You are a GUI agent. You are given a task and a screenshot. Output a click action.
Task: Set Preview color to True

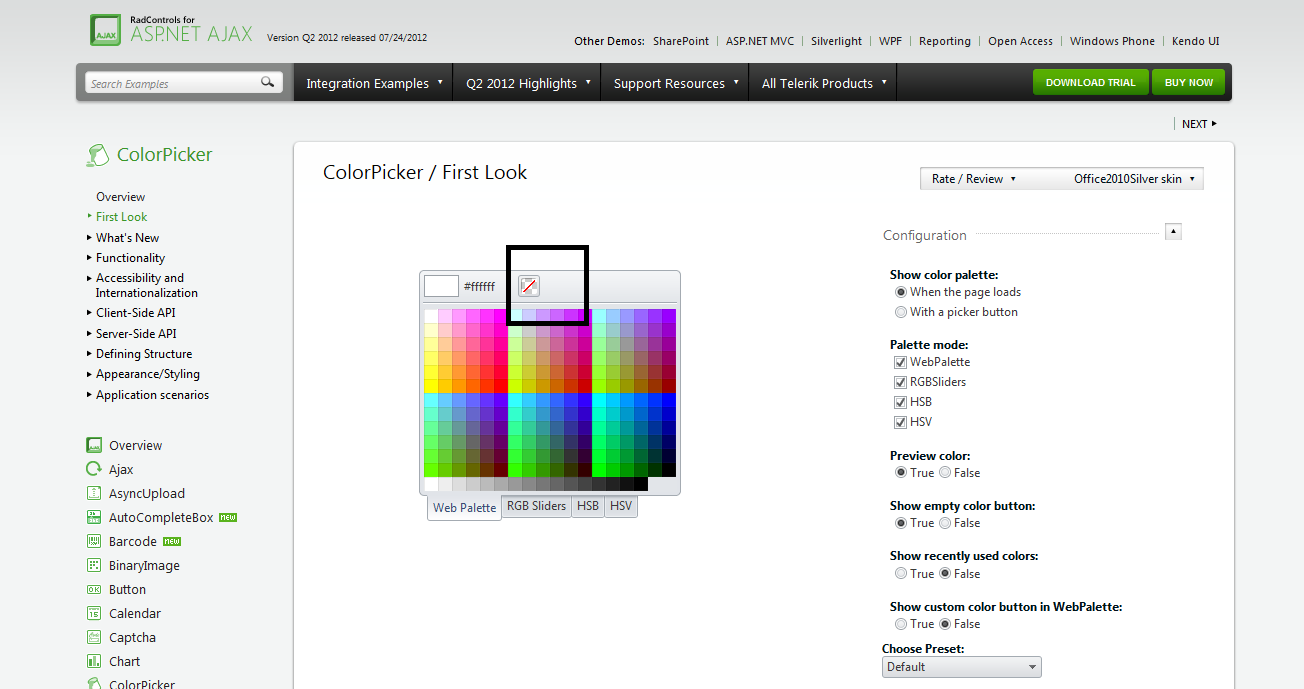tap(901, 473)
